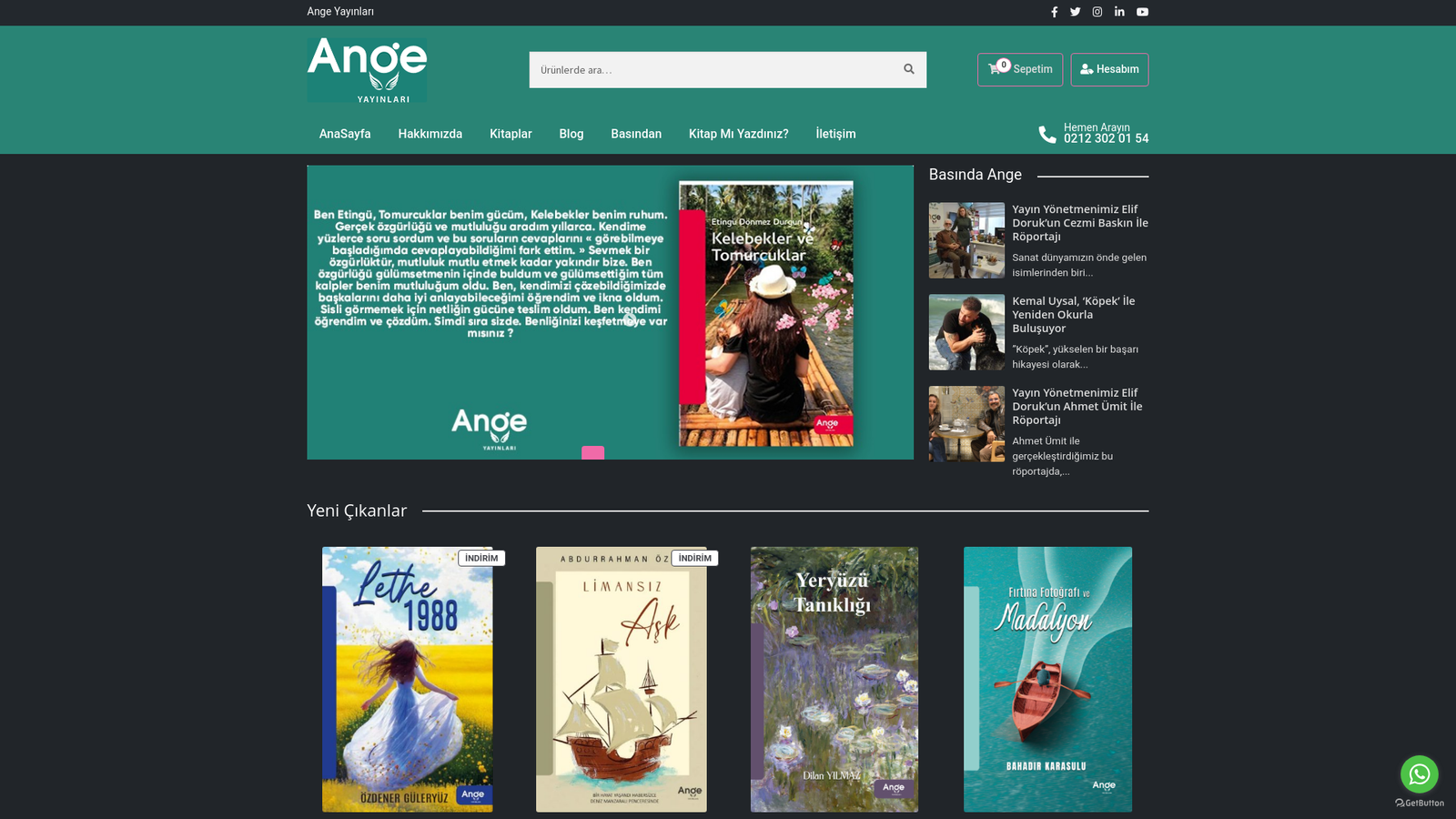Open the Facebook social icon

[x=1054, y=12]
